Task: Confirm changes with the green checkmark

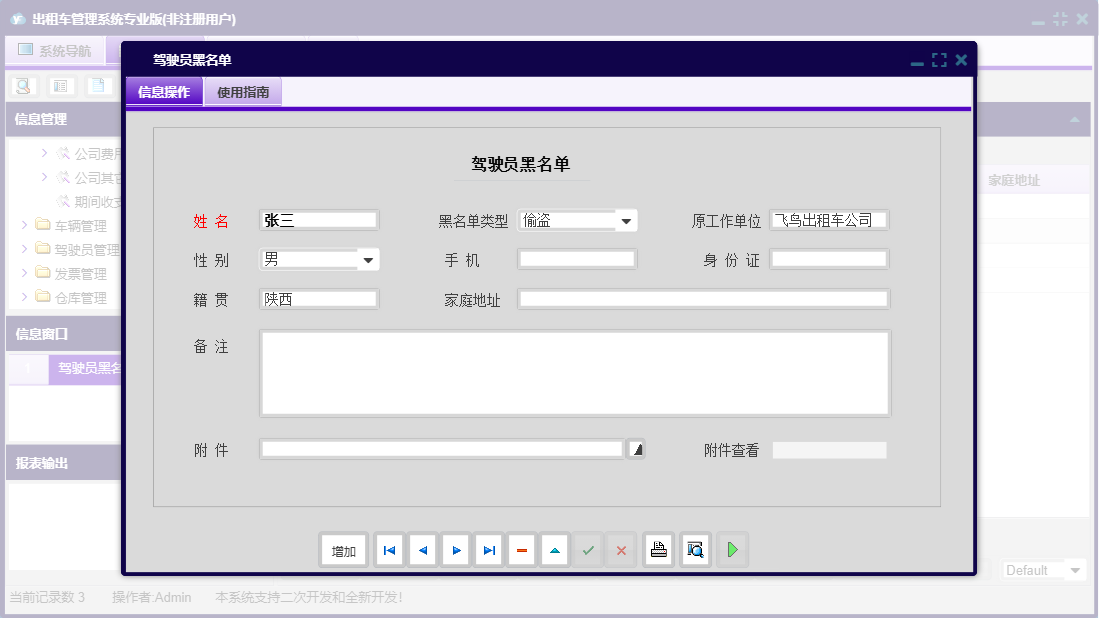Action: [x=587, y=549]
